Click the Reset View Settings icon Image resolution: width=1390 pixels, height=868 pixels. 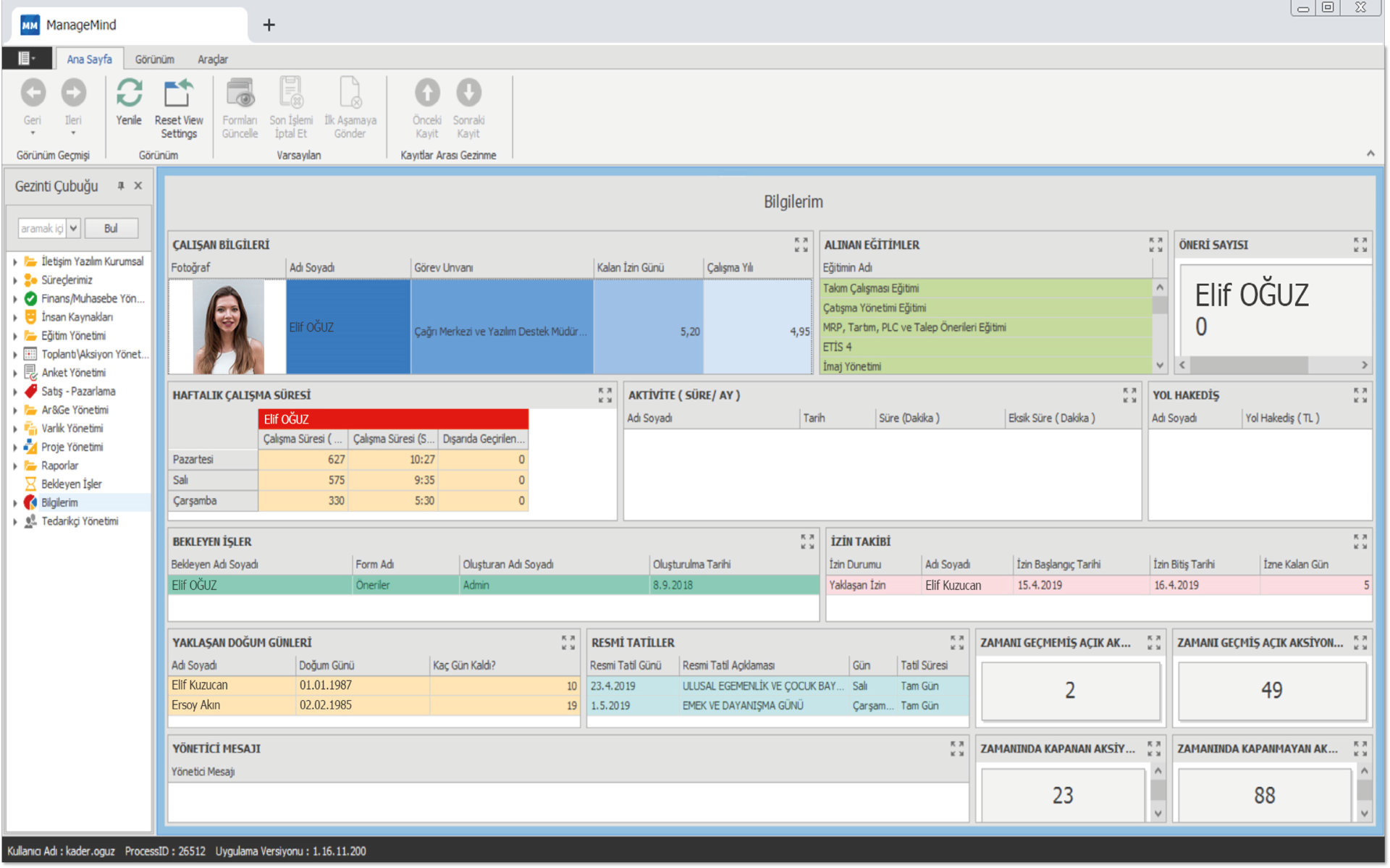coord(178,93)
